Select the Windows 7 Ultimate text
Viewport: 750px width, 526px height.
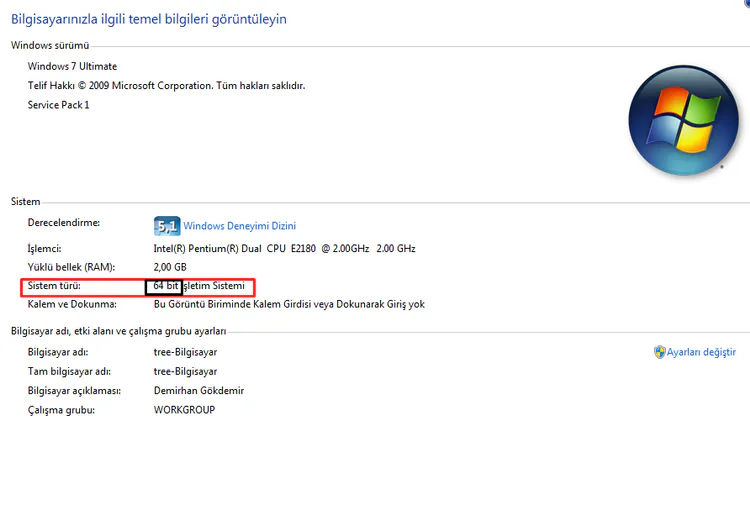coord(72,66)
